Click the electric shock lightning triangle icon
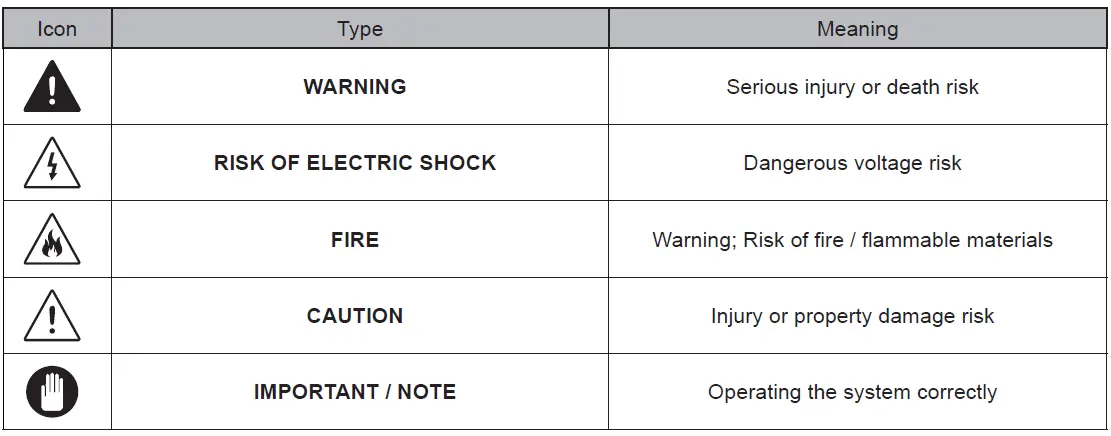This screenshot has height=436, width=1111. coord(52,165)
